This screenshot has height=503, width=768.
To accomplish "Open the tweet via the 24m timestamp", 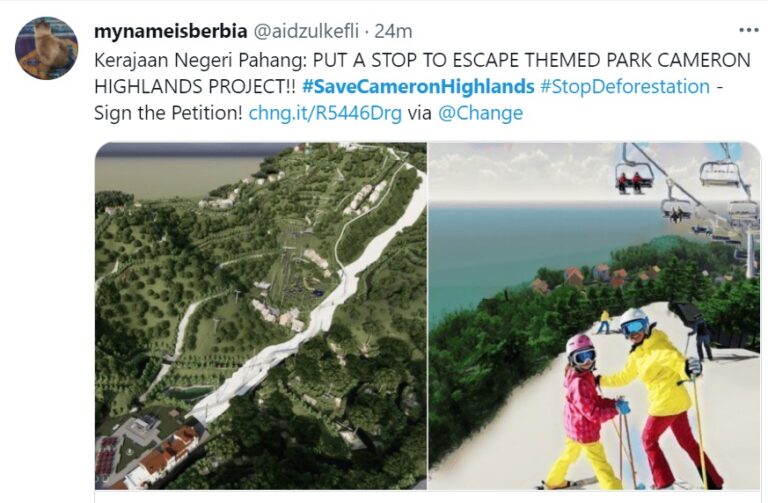I will click(393, 31).
